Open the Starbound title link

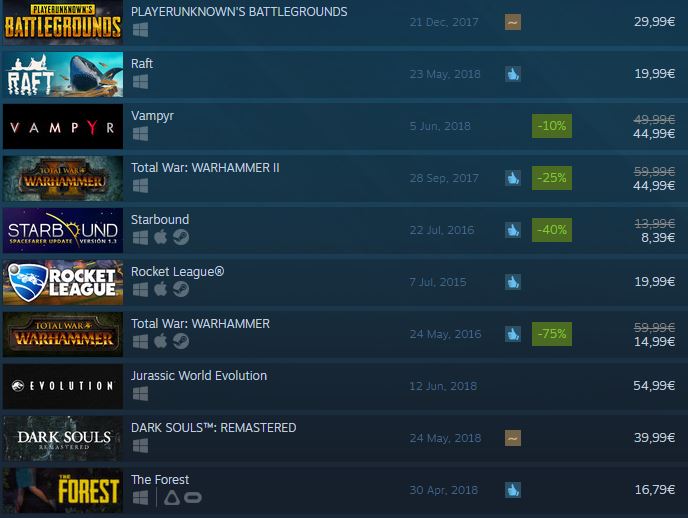(160, 219)
